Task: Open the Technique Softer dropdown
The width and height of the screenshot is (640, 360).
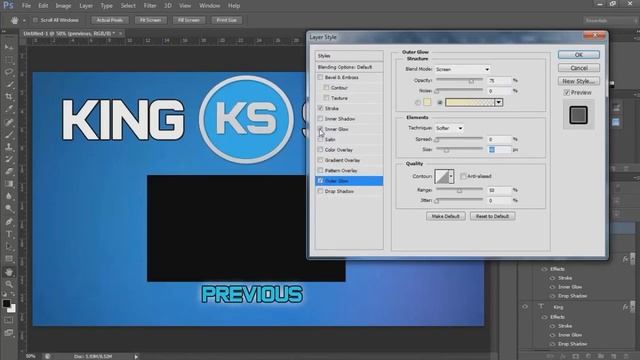Action: (449, 128)
